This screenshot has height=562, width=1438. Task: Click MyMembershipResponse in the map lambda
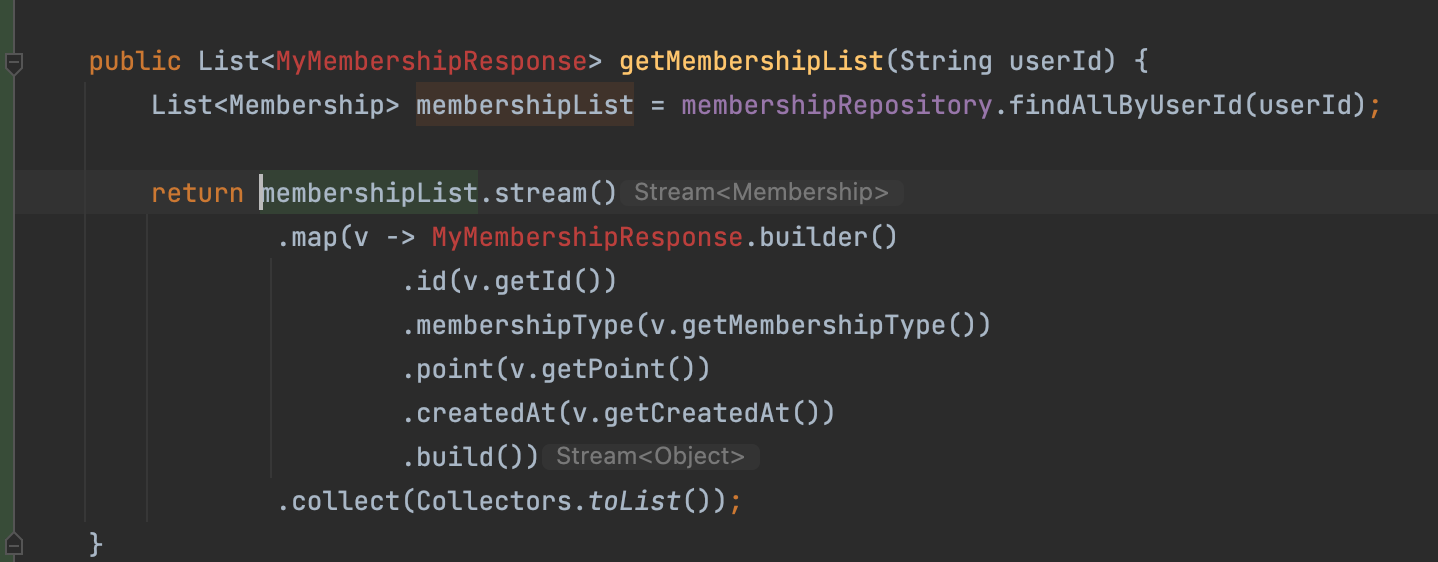click(587, 237)
